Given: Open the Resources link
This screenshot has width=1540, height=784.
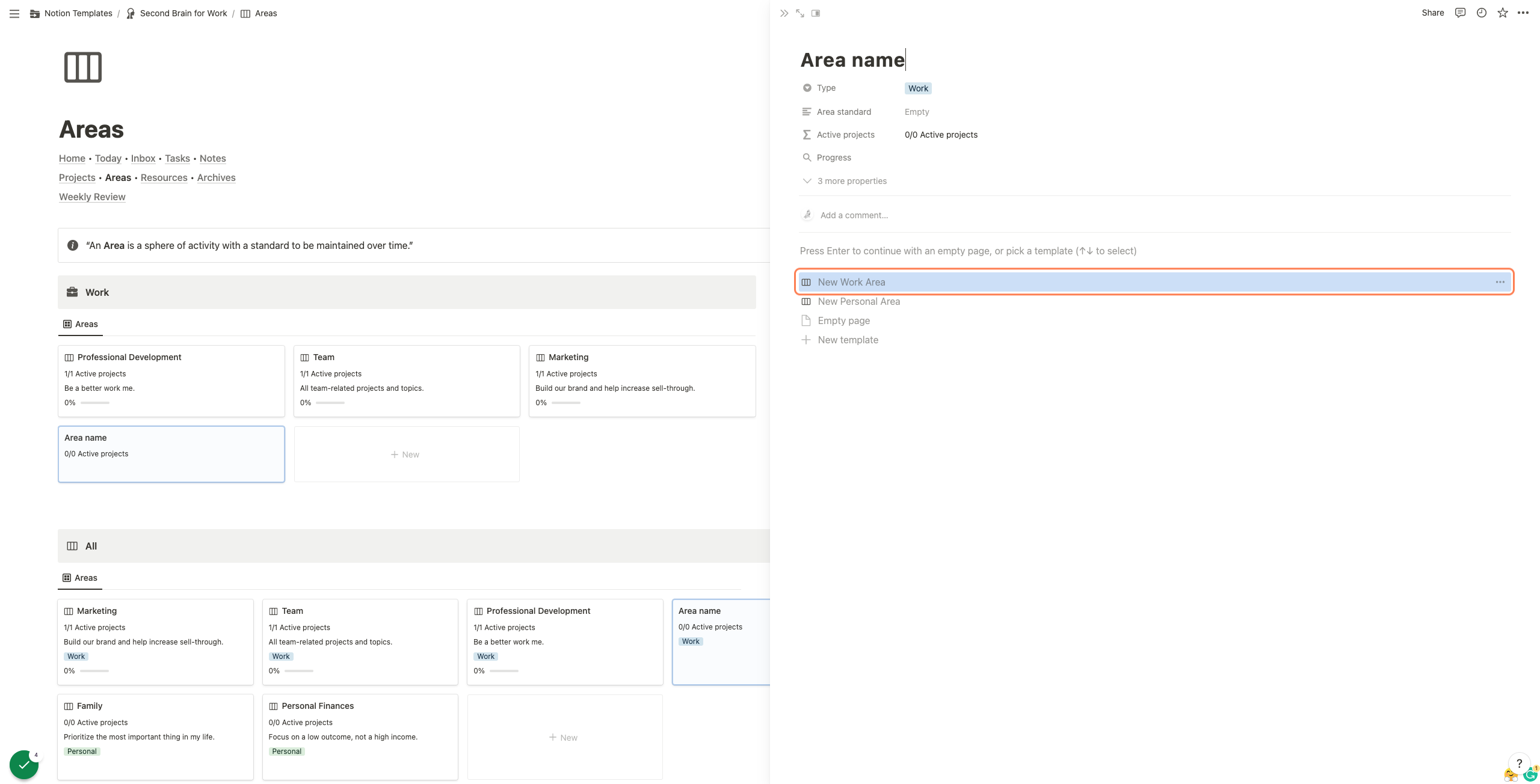Looking at the screenshot, I should pyautogui.click(x=164, y=177).
